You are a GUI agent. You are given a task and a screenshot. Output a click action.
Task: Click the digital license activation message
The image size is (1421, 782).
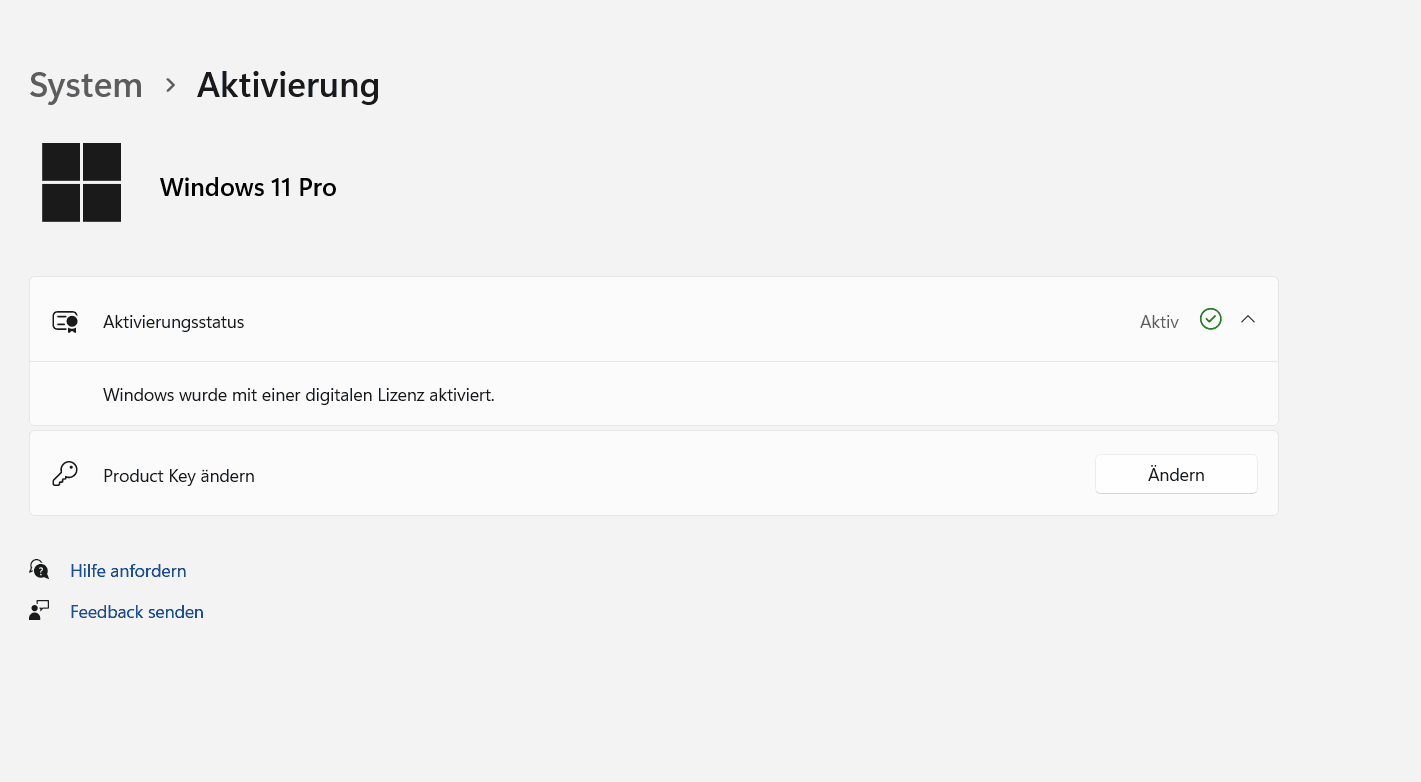pyautogui.click(x=299, y=395)
